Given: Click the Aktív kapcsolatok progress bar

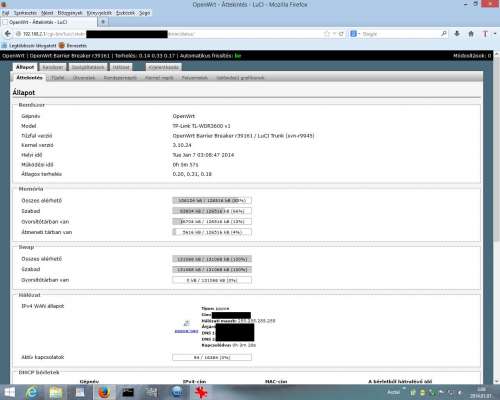Looking at the screenshot, I should 212,357.
